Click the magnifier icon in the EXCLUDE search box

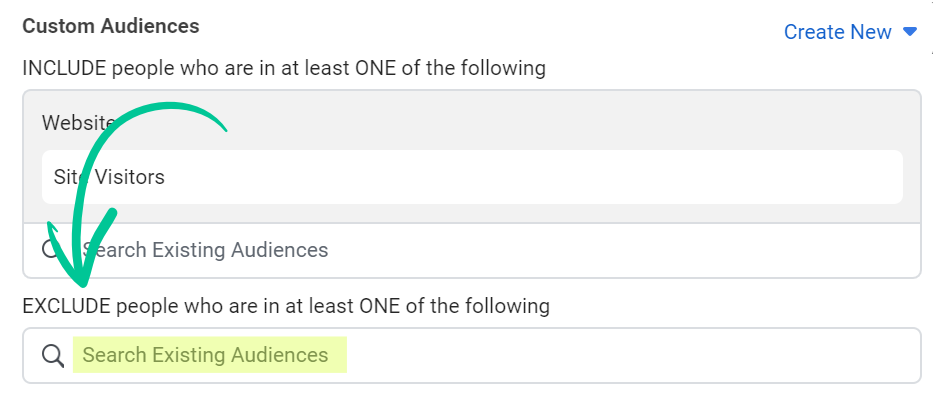[53, 356]
